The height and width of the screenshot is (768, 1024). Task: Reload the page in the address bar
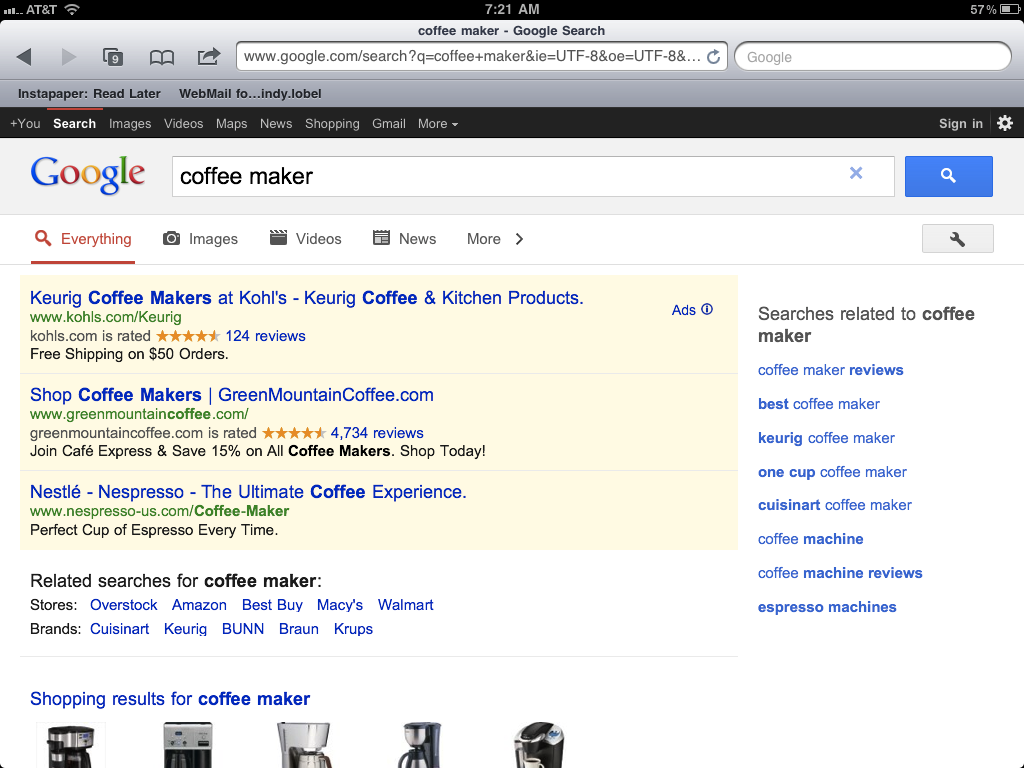[712, 57]
